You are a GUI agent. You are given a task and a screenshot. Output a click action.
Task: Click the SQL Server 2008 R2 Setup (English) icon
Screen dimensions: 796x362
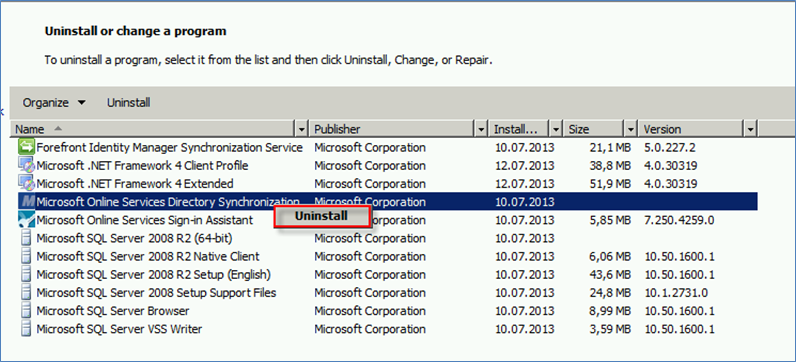(x=26, y=275)
